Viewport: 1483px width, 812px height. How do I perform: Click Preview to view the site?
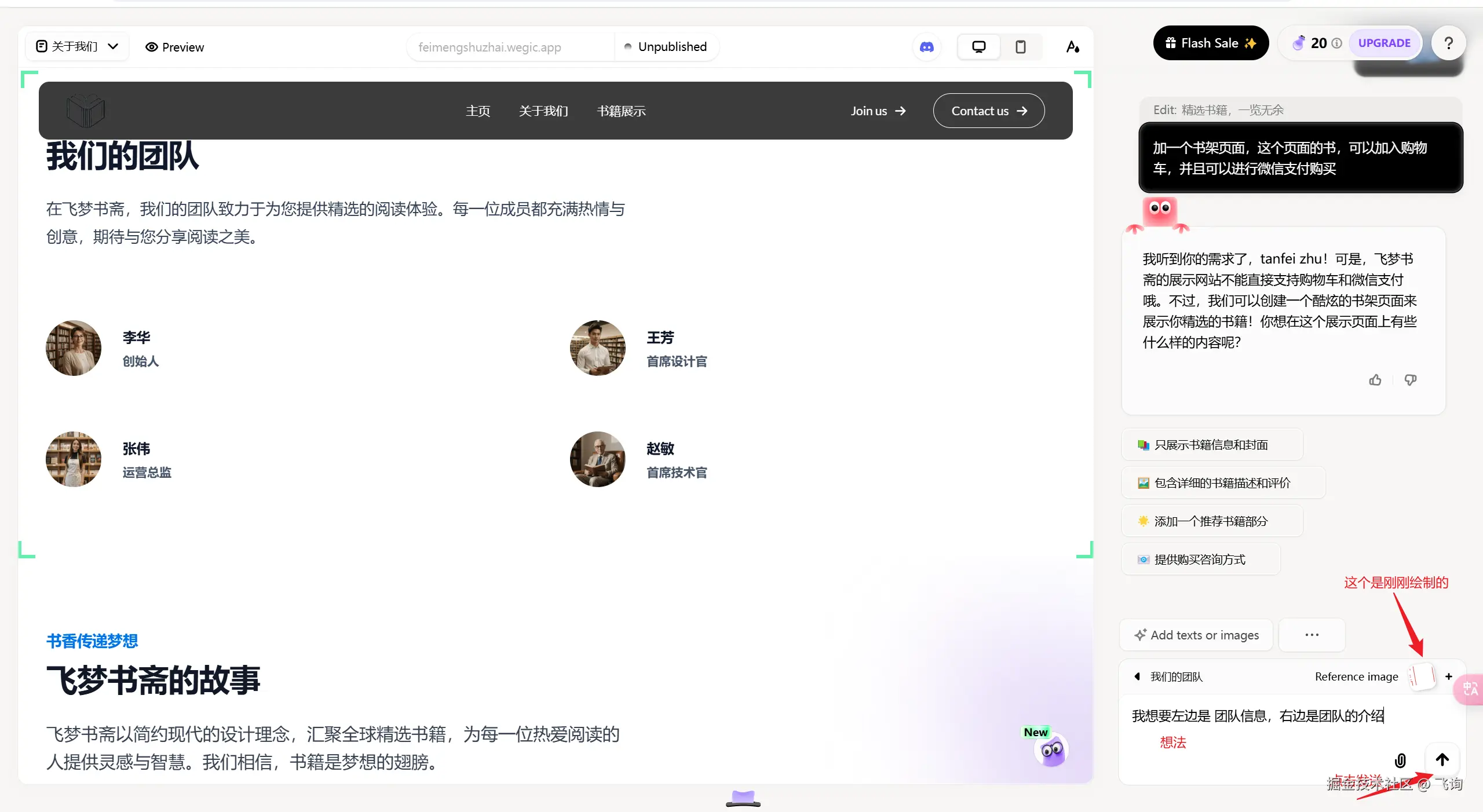[x=175, y=47]
